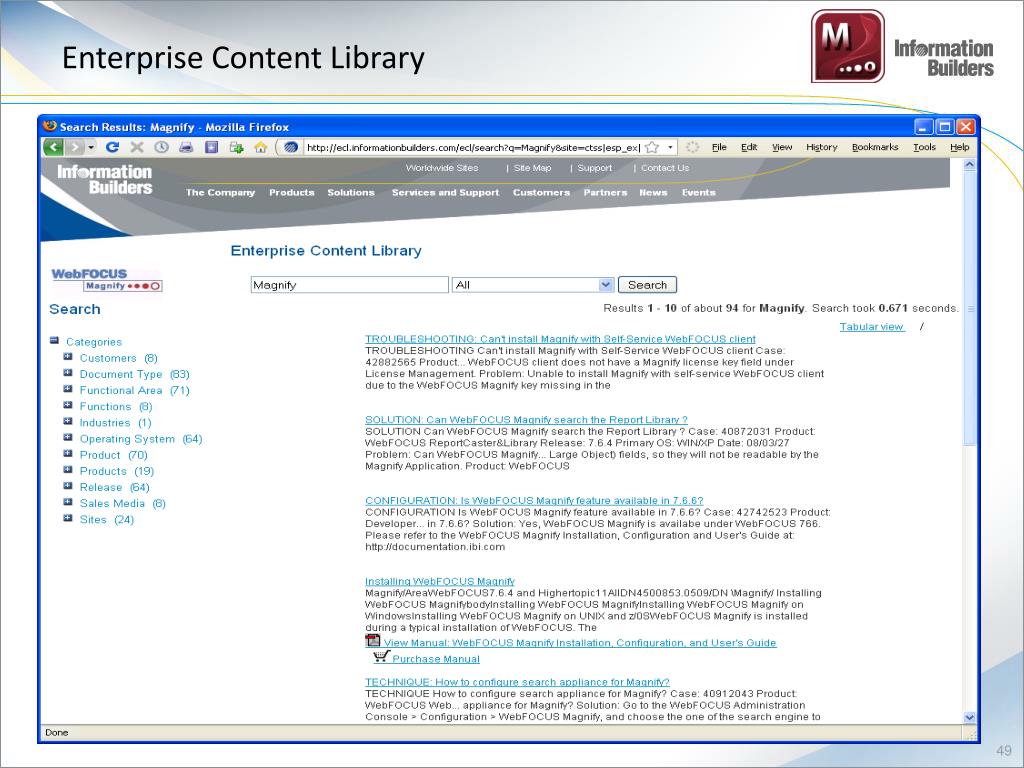This screenshot has width=1024, height=768.
Task: Expand the Release (64) category
Action: pyautogui.click(x=68, y=486)
